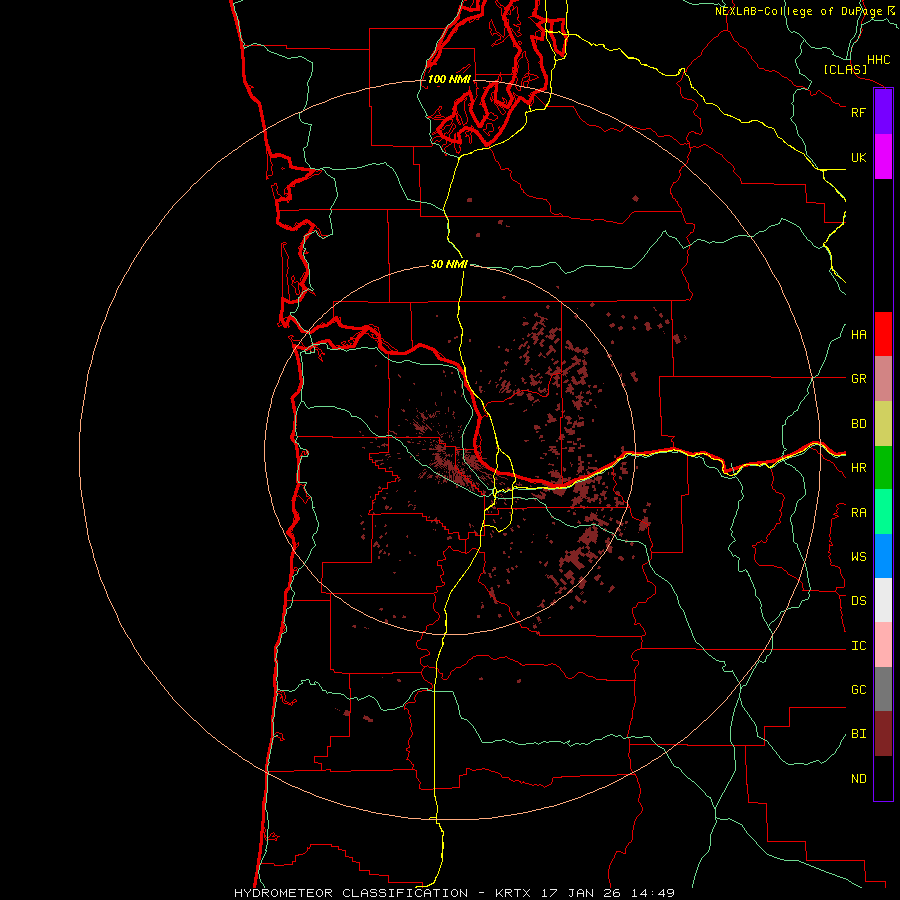Click the white DS legend swatch
900x900 pixels.
pyautogui.click(x=883, y=600)
